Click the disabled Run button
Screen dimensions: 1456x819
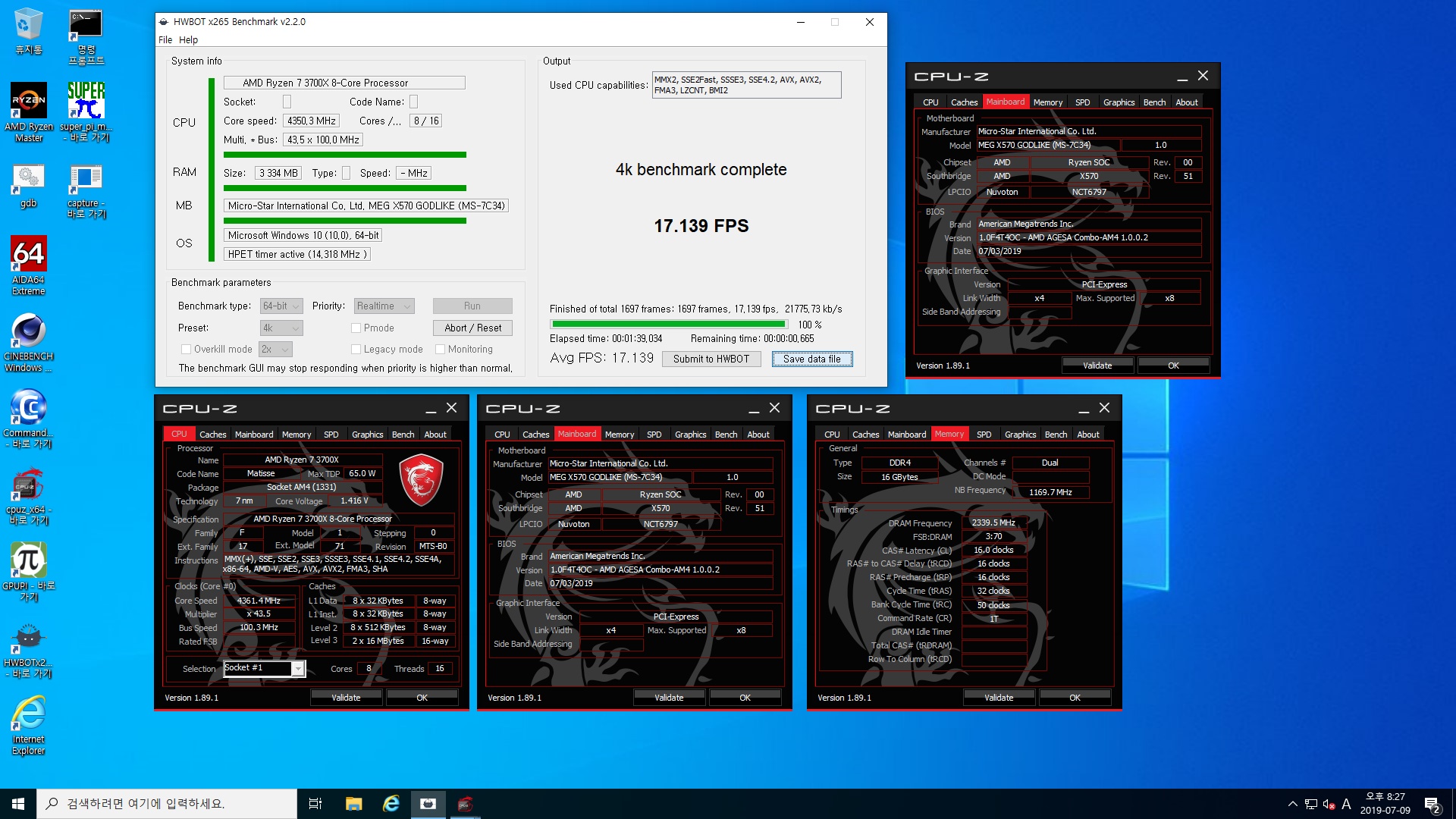tap(472, 306)
